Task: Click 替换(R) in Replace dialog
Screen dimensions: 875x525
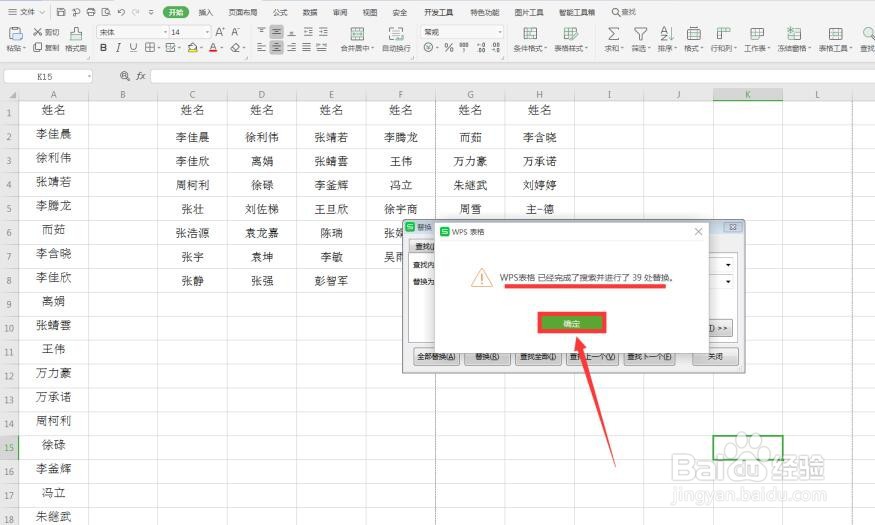Action: [x=487, y=357]
